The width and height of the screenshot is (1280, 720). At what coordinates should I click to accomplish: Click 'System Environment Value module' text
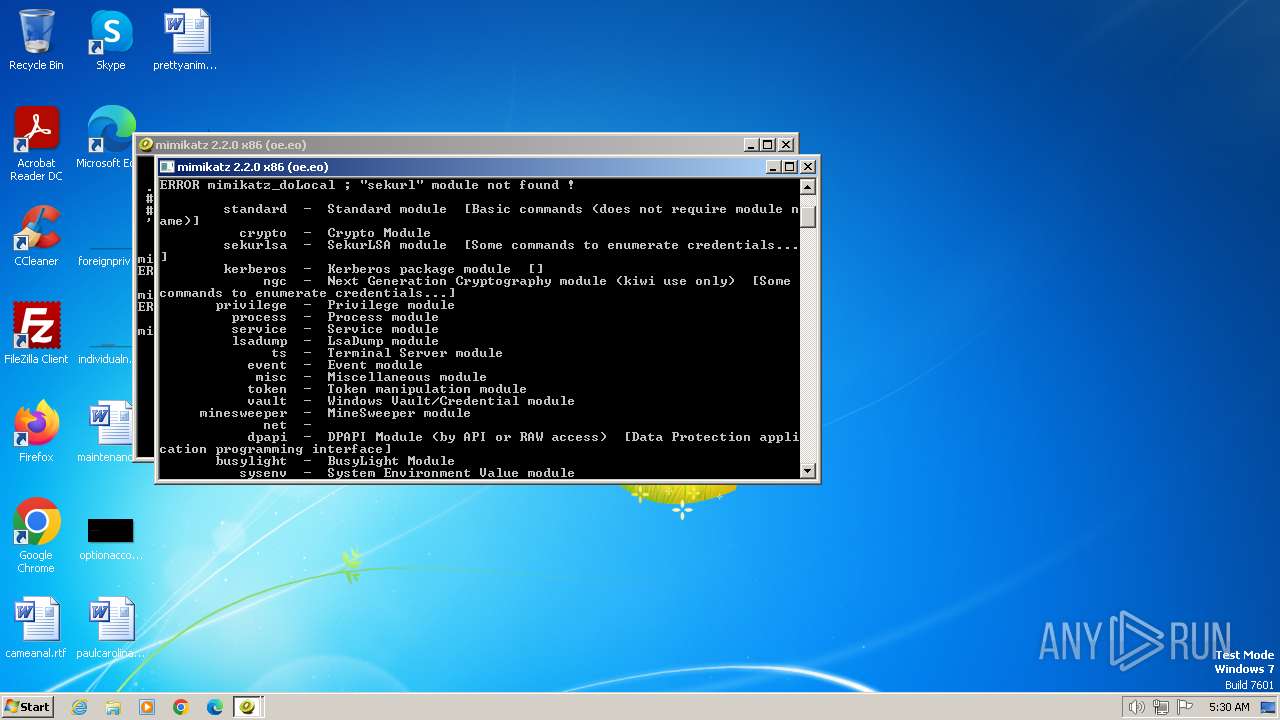(x=451, y=473)
